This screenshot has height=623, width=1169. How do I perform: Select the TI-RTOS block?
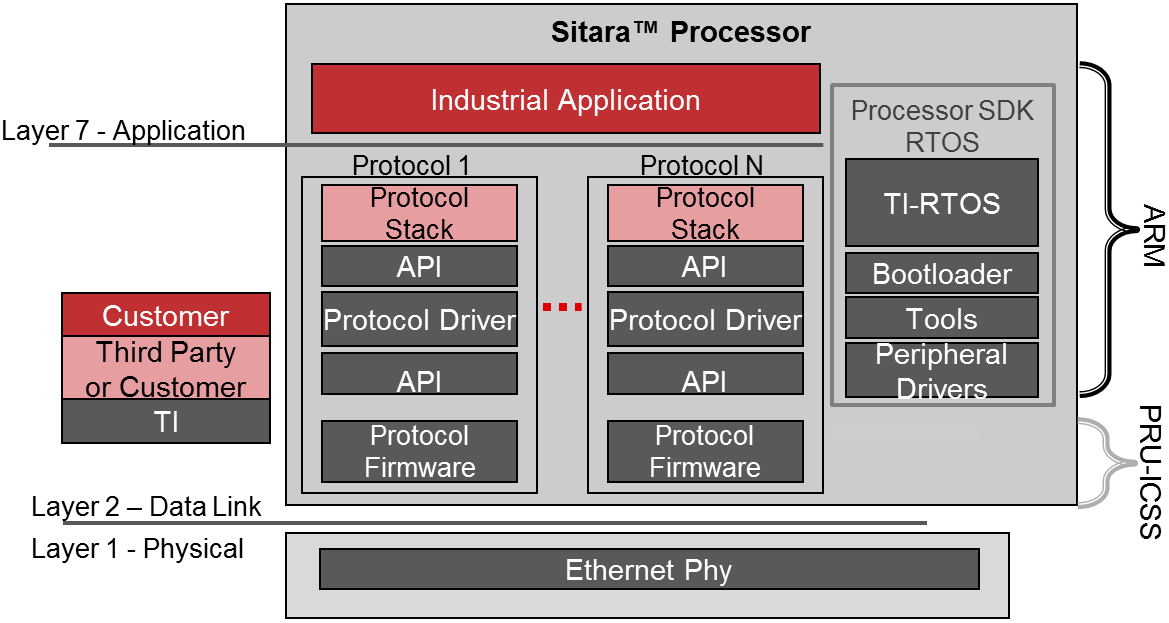pos(942,203)
